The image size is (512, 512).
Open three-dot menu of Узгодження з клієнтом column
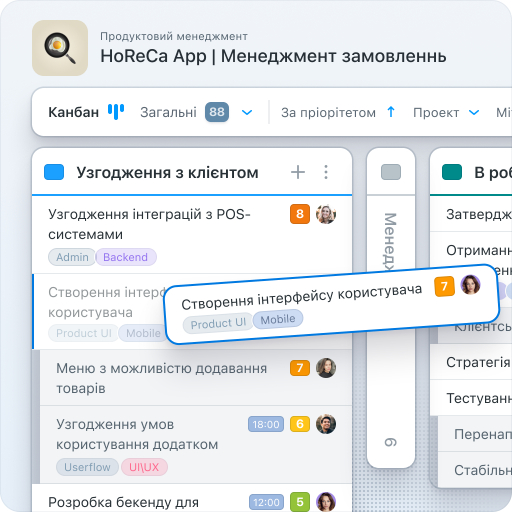pyautogui.click(x=326, y=172)
